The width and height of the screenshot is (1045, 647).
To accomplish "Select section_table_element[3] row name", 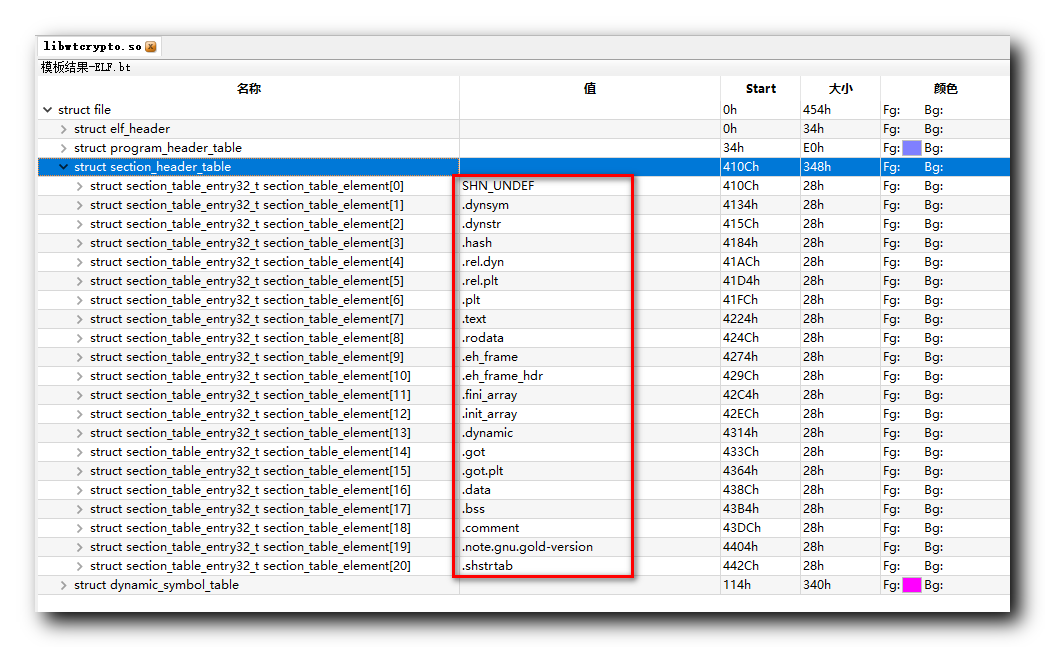I will [247, 243].
